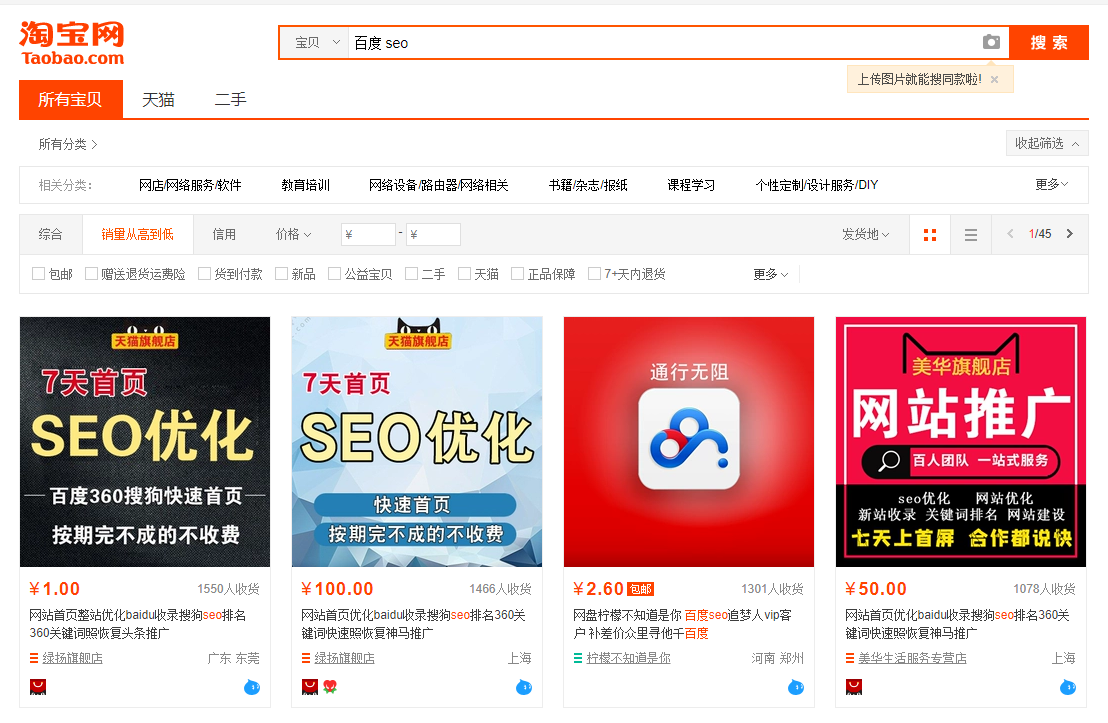Screen dimensions: 1108x723
Task: Tick the 赠送退货运费险 checkbox
Action: pyautogui.click(x=91, y=274)
